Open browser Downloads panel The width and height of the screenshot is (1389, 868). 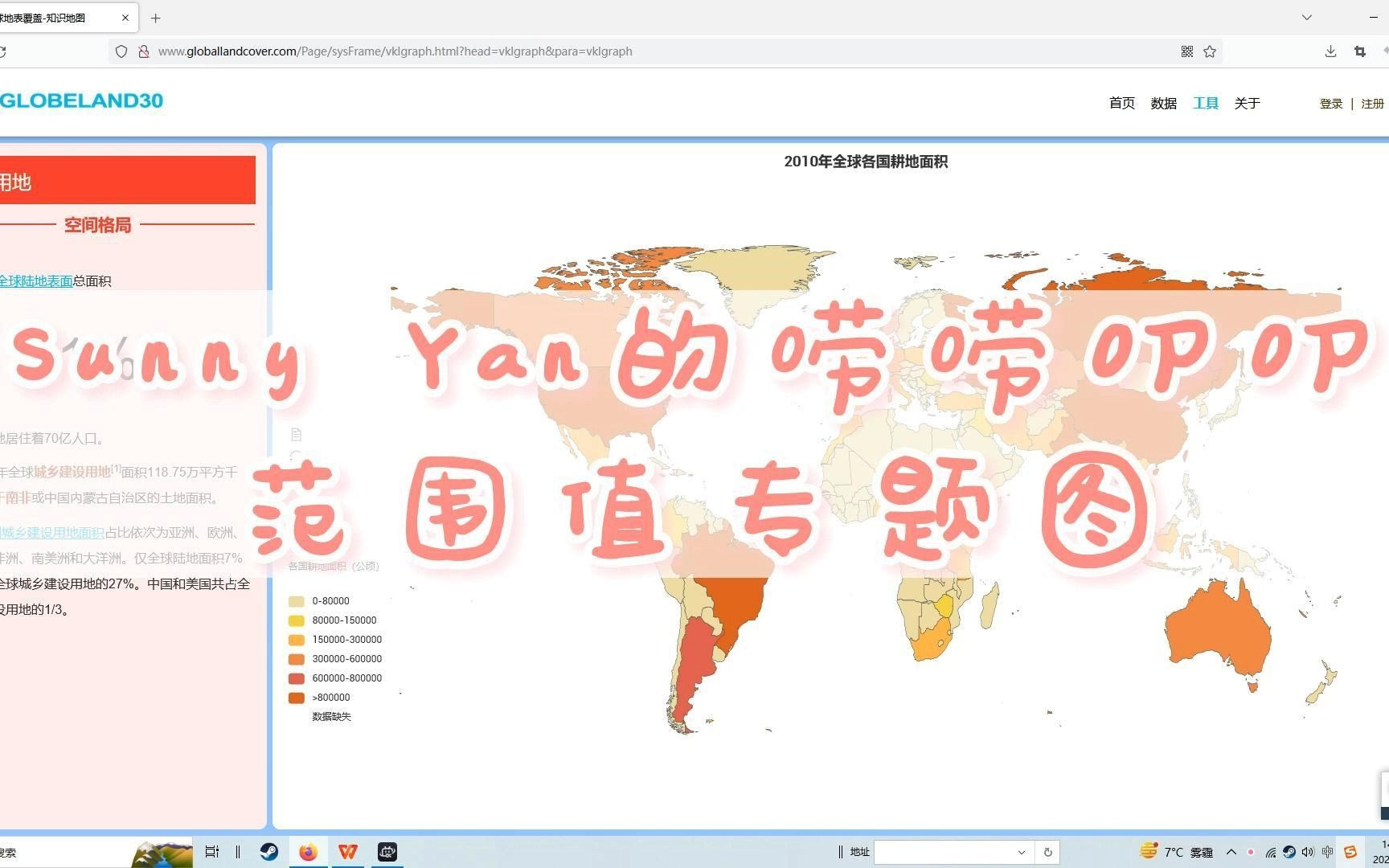tap(1330, 51)
